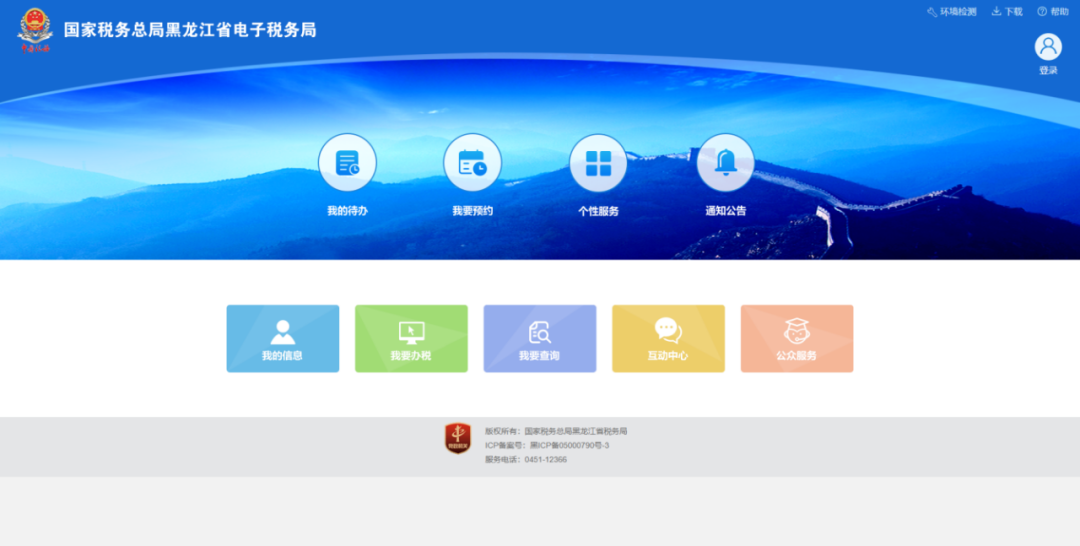Click the 个性服务 label text
The height and width of the screenshot is (546, 1080).
599,211
